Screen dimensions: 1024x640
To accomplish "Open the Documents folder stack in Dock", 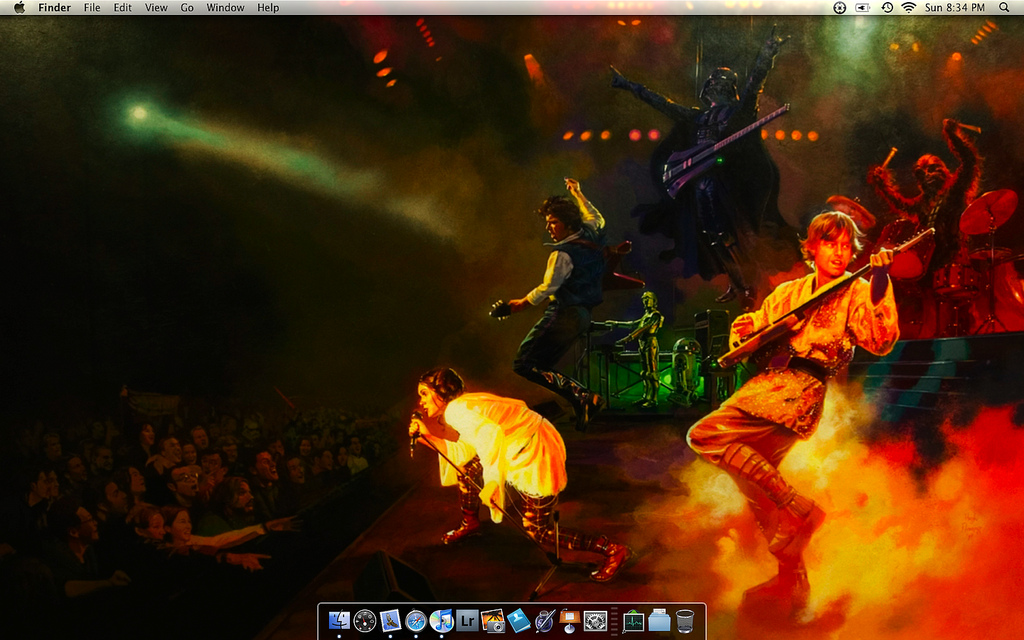I will point(659,620).
